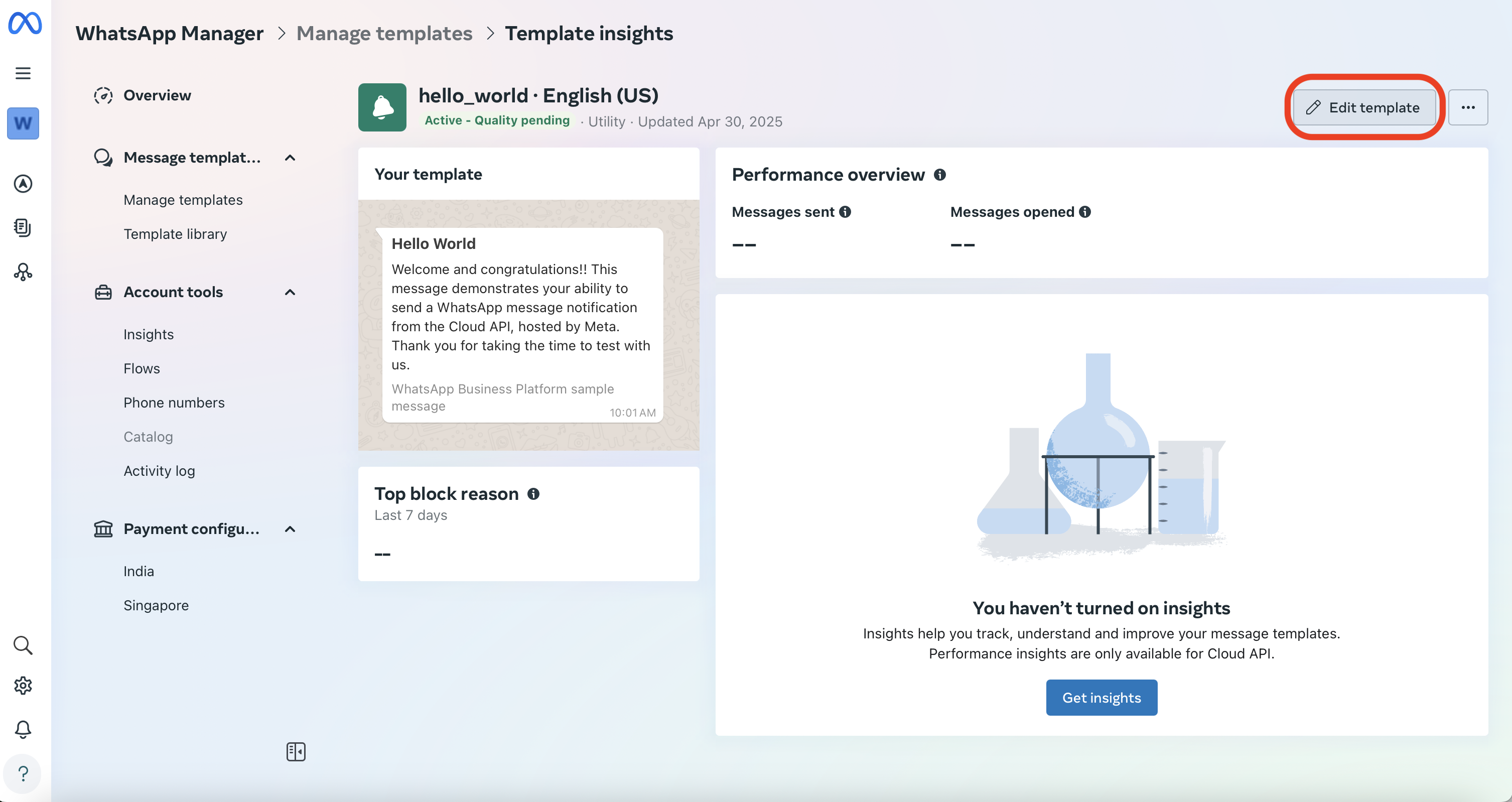Collapse the Message templates section
1512x802 pixels.
[x=290, y=158]
